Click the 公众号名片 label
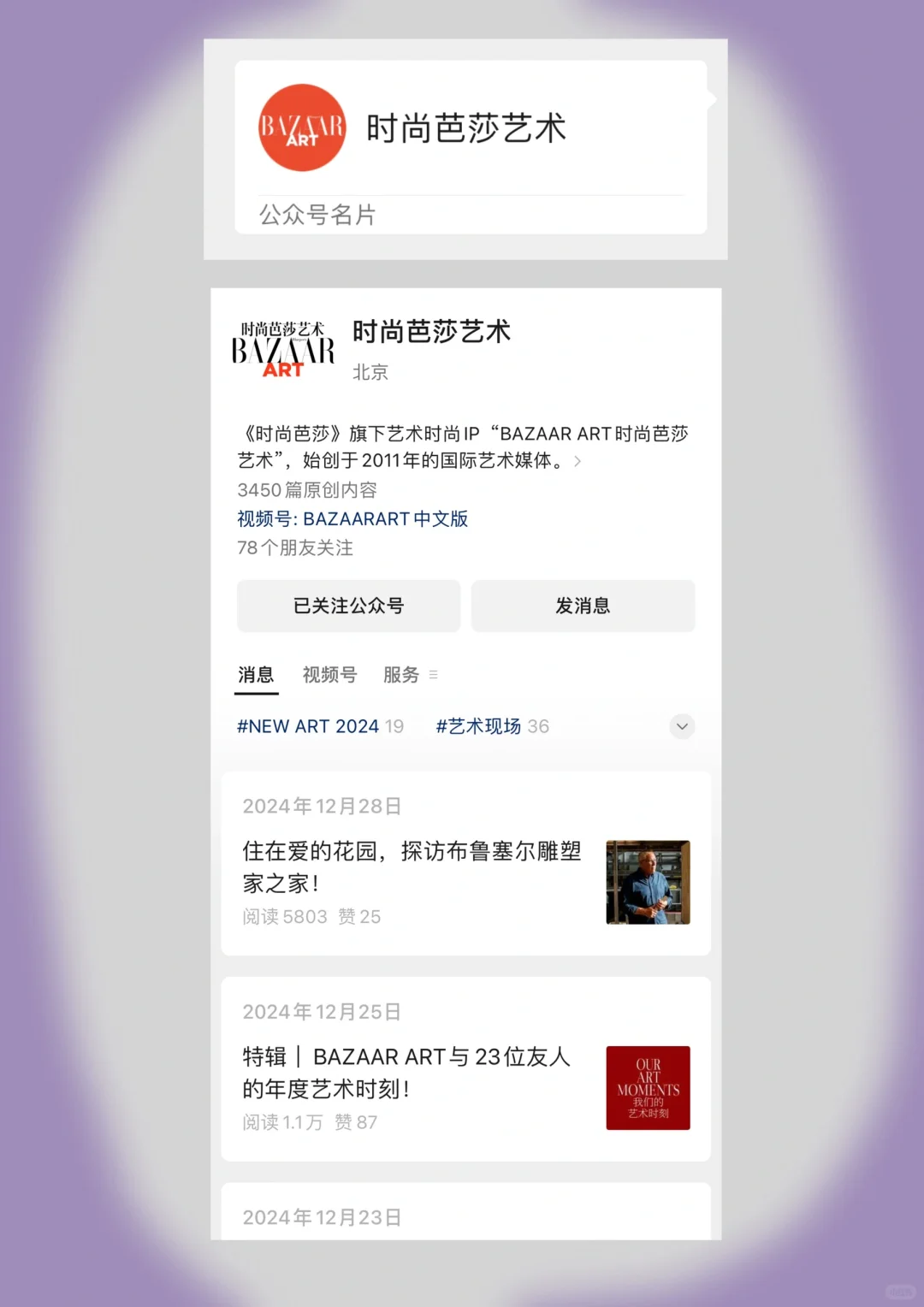This screenshot has width=924, height=1307. [317, 215]
